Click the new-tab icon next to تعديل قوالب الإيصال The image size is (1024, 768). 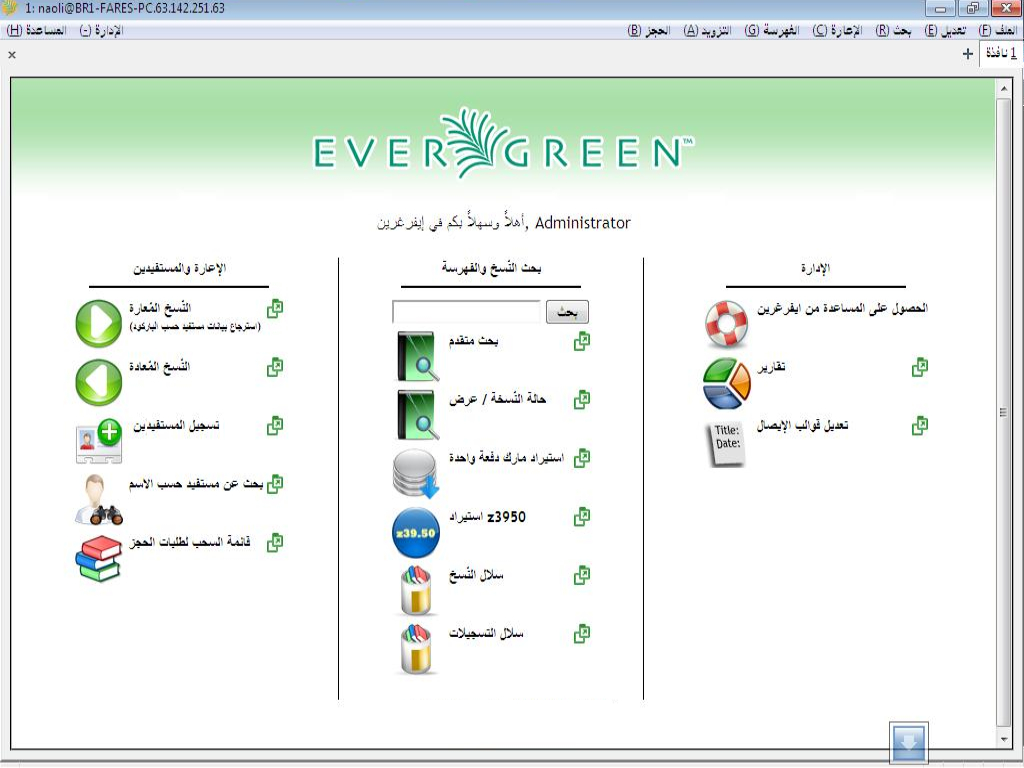tap(920, 426)
